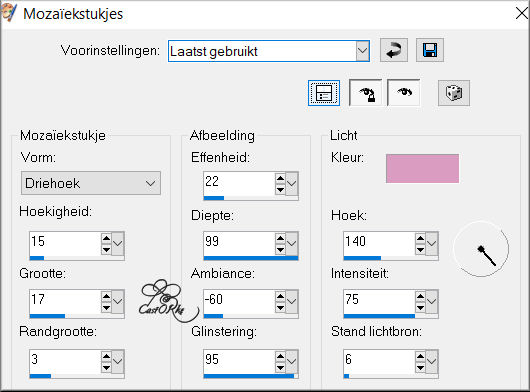Screen dimensions: 530x392
Task: Toggle the auto proof lock eye
Action: pyautogui.click(x=366, y=93)
